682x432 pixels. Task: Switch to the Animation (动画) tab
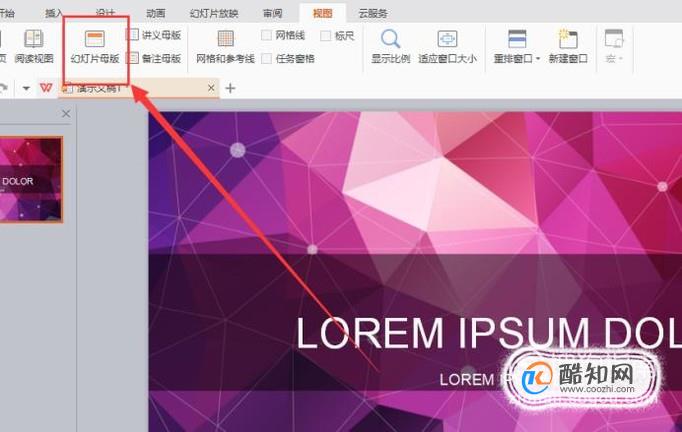(156, 13)
